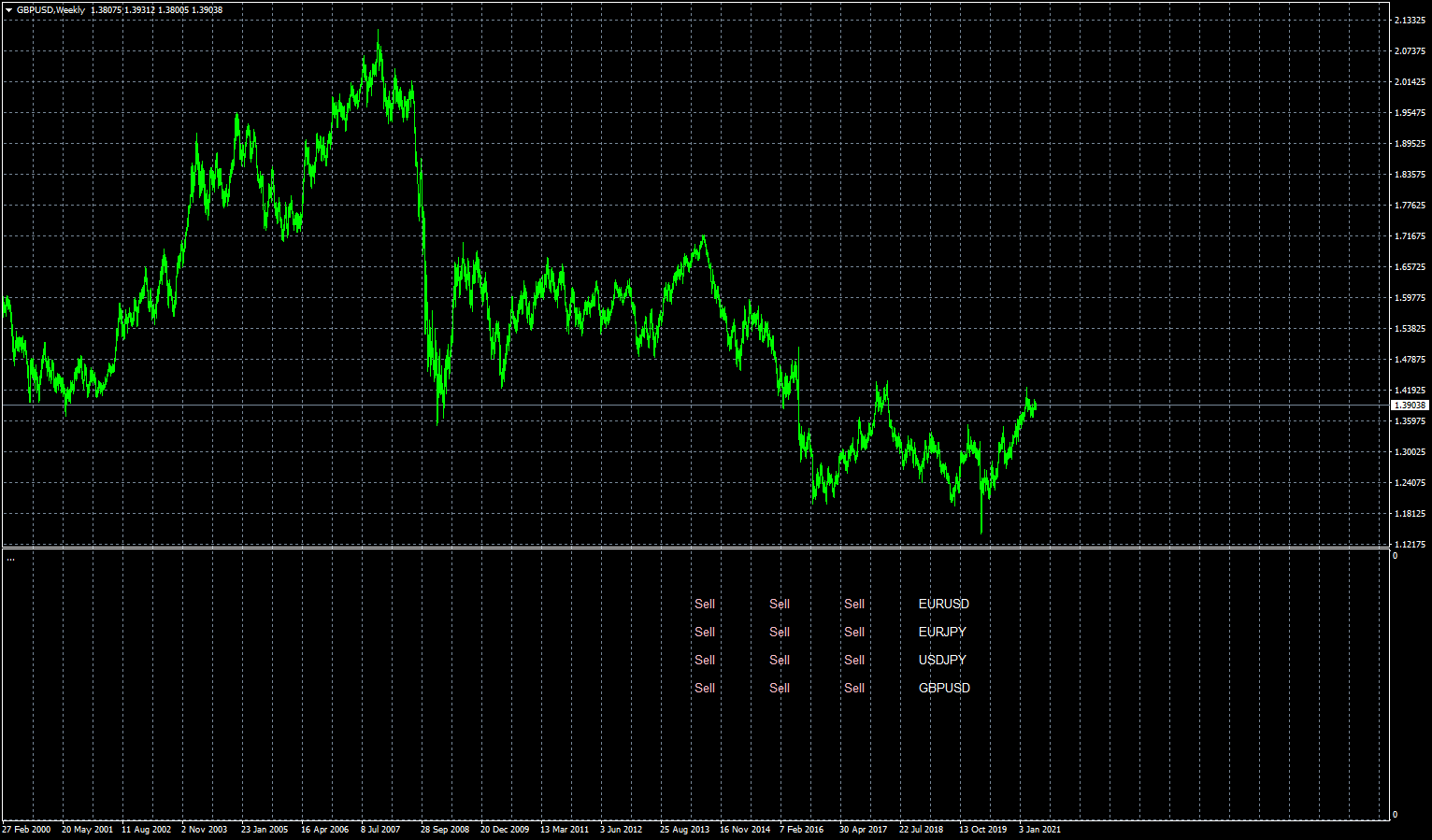Click the 1.18125 price scale label
This screenshot has height=840, width=1432.
point(1410,514)
